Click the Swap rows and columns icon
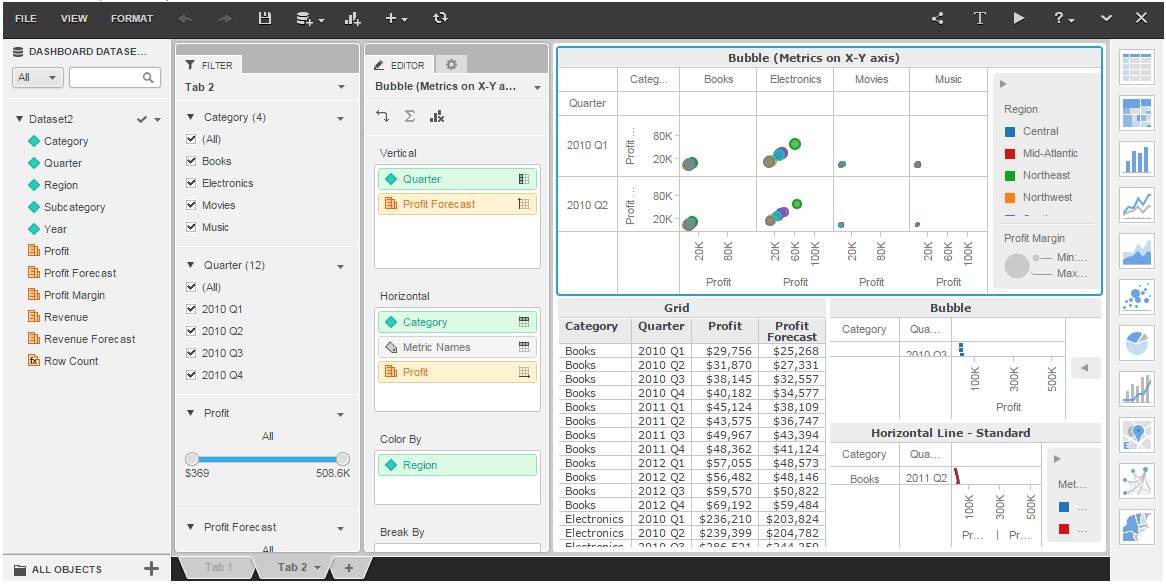The height and width of the screenshot is (584, 1166). [382, 116]
